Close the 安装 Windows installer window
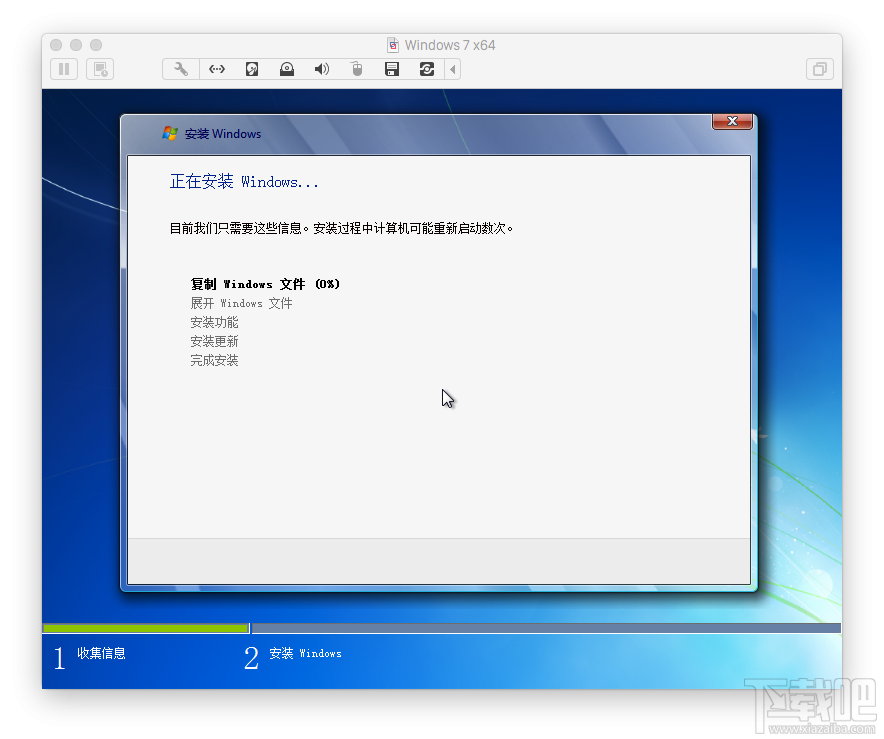This screenshot has width=884, height=739. [x=732, y=121]
